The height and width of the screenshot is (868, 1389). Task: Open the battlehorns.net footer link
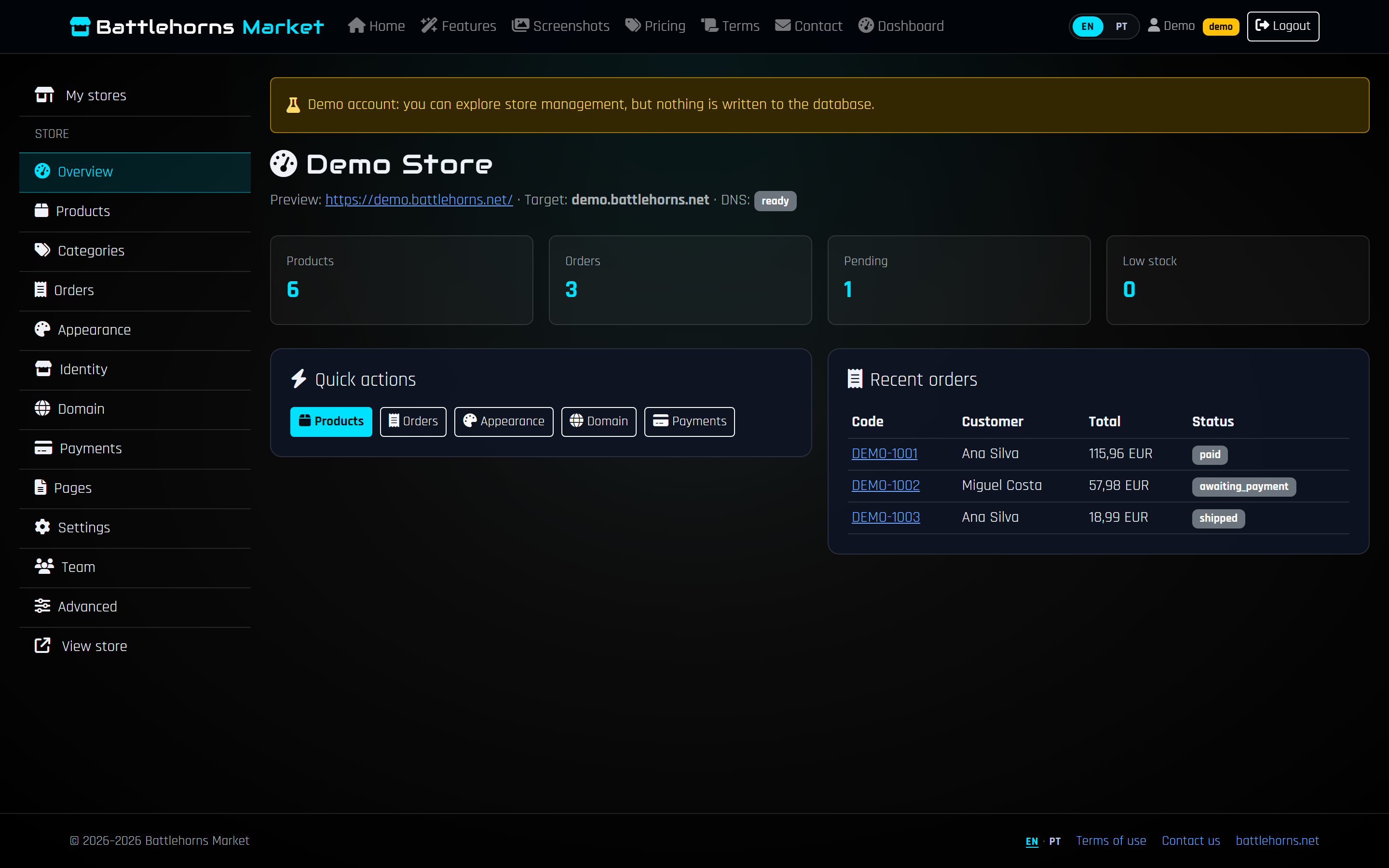[x=1277, y=841]
